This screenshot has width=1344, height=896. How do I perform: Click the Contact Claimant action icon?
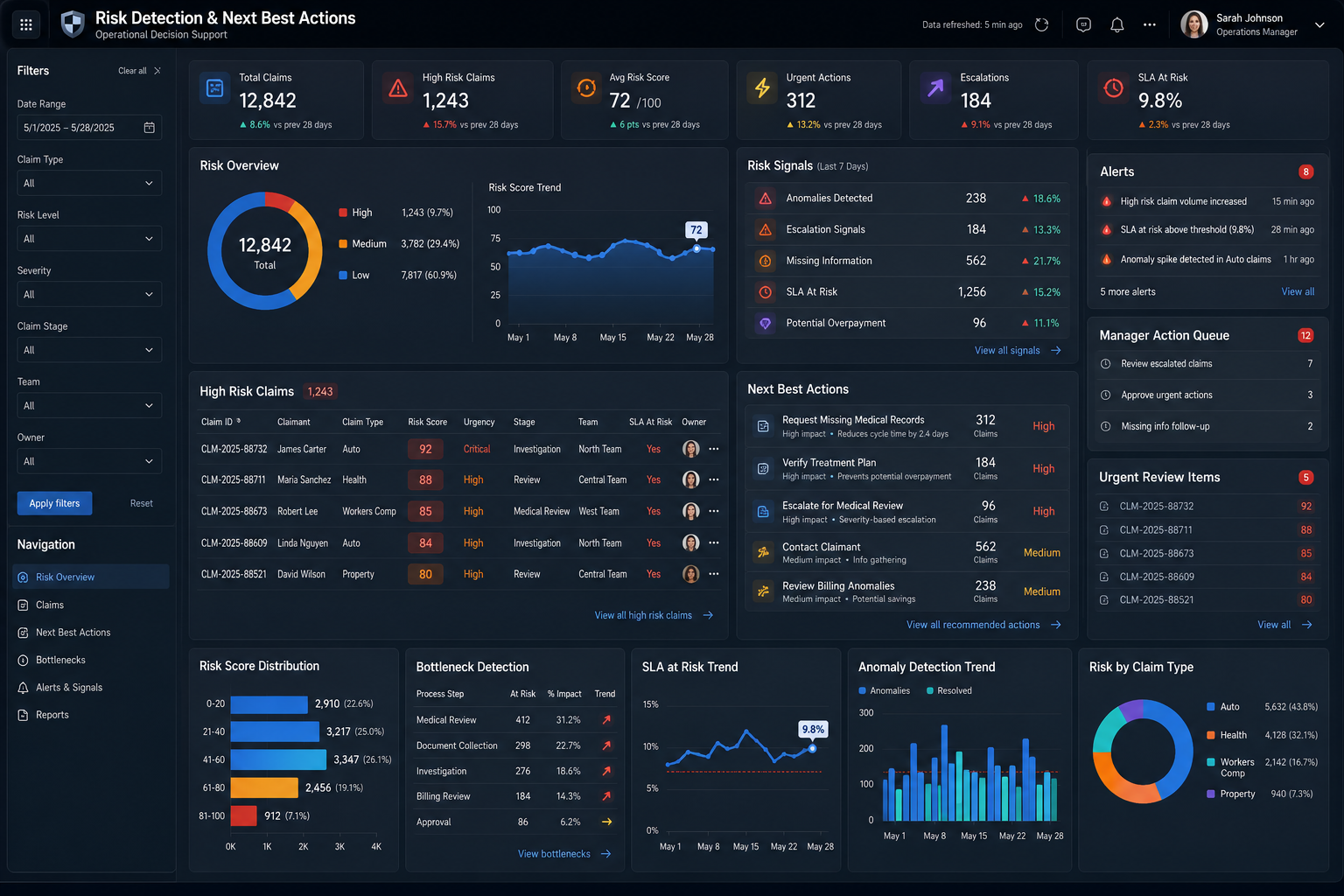point(763,552)
